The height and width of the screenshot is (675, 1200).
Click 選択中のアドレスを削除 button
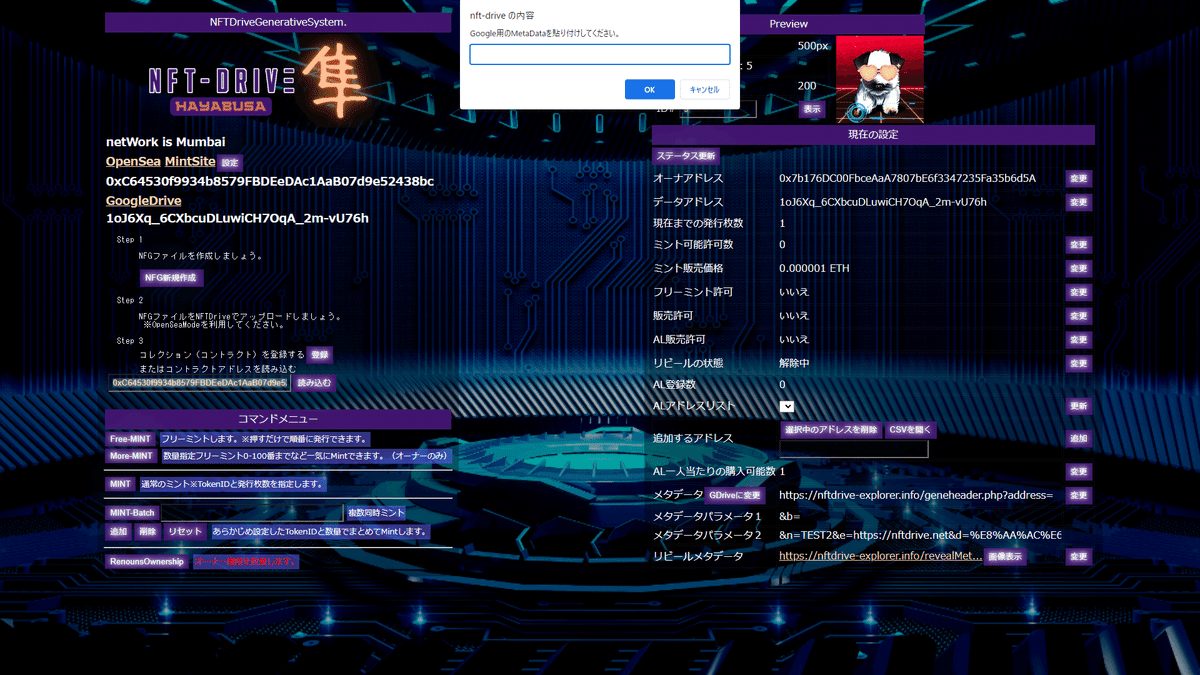[830, 430]
